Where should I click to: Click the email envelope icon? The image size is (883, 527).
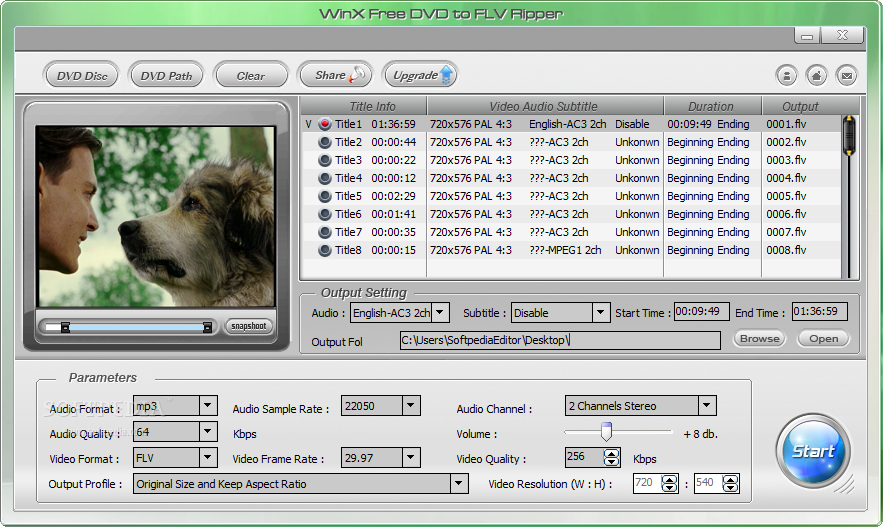click(x=846, y=75)
